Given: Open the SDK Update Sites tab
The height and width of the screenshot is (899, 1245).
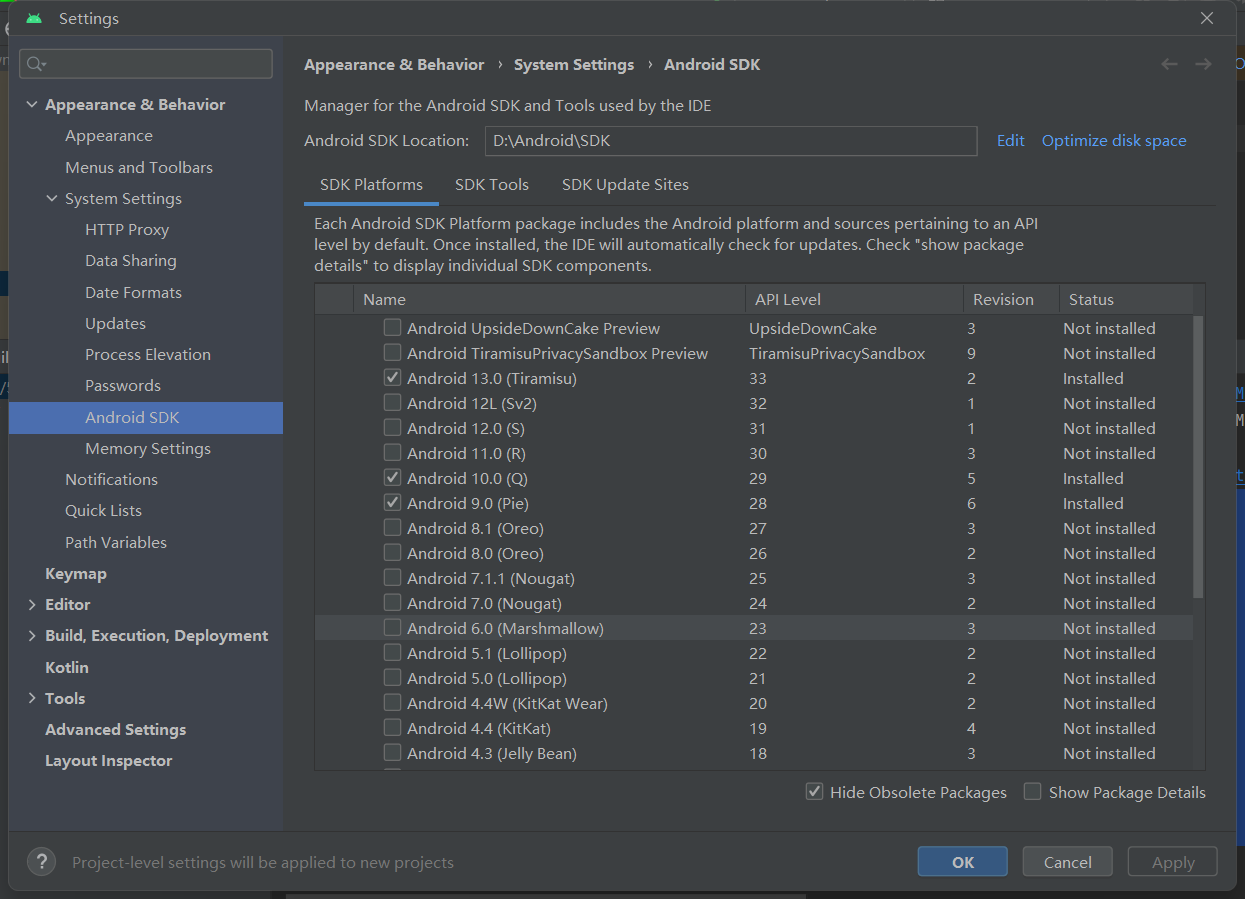Looking at the screenshot, I should pos(625,184).
